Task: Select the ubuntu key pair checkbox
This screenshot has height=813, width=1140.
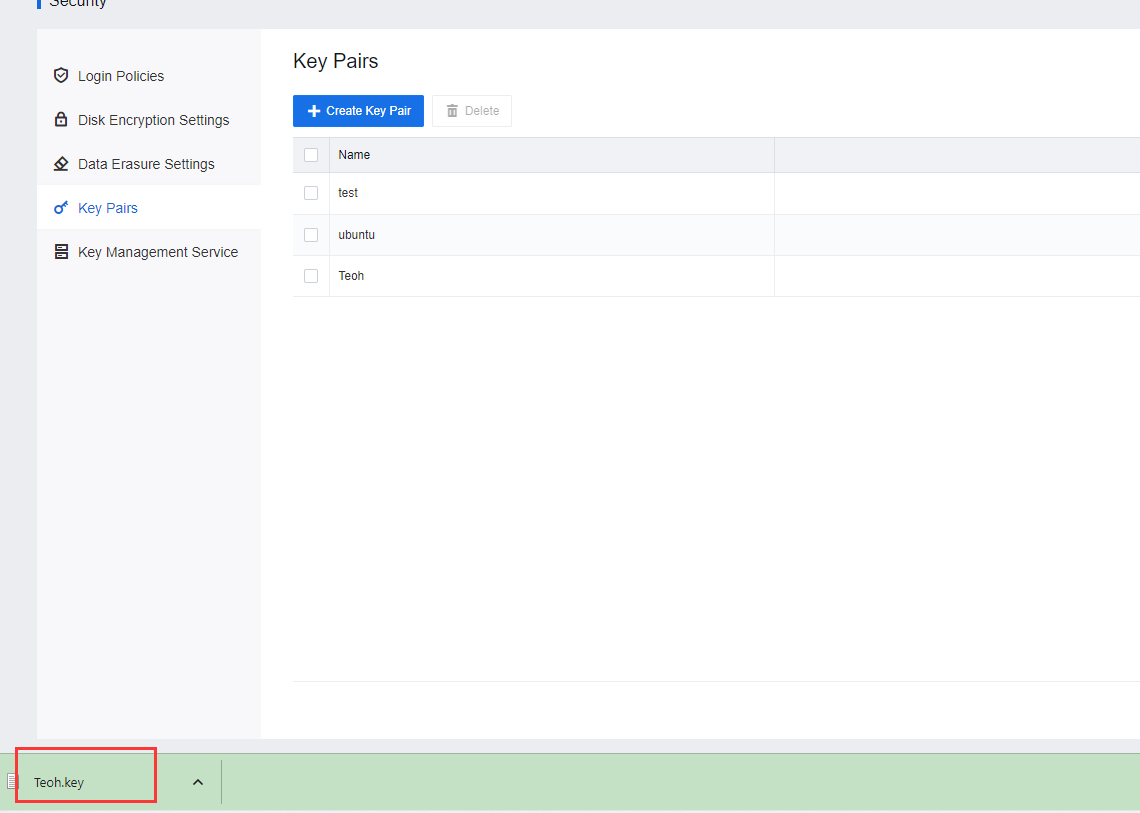Action: [x=311, y=235]
